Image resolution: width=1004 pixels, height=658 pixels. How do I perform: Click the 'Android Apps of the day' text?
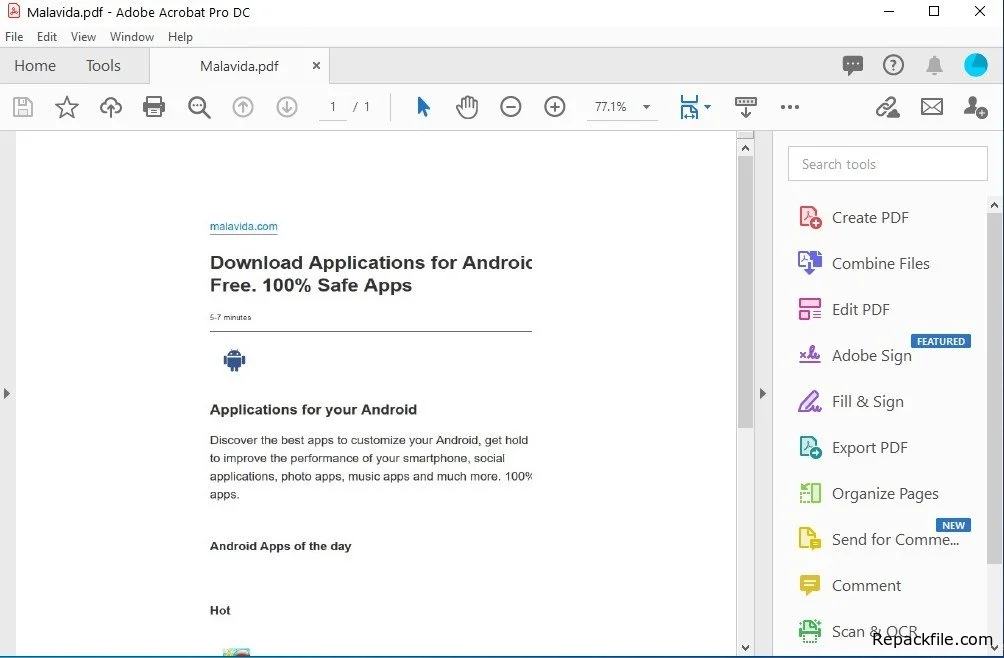point(280,546)
